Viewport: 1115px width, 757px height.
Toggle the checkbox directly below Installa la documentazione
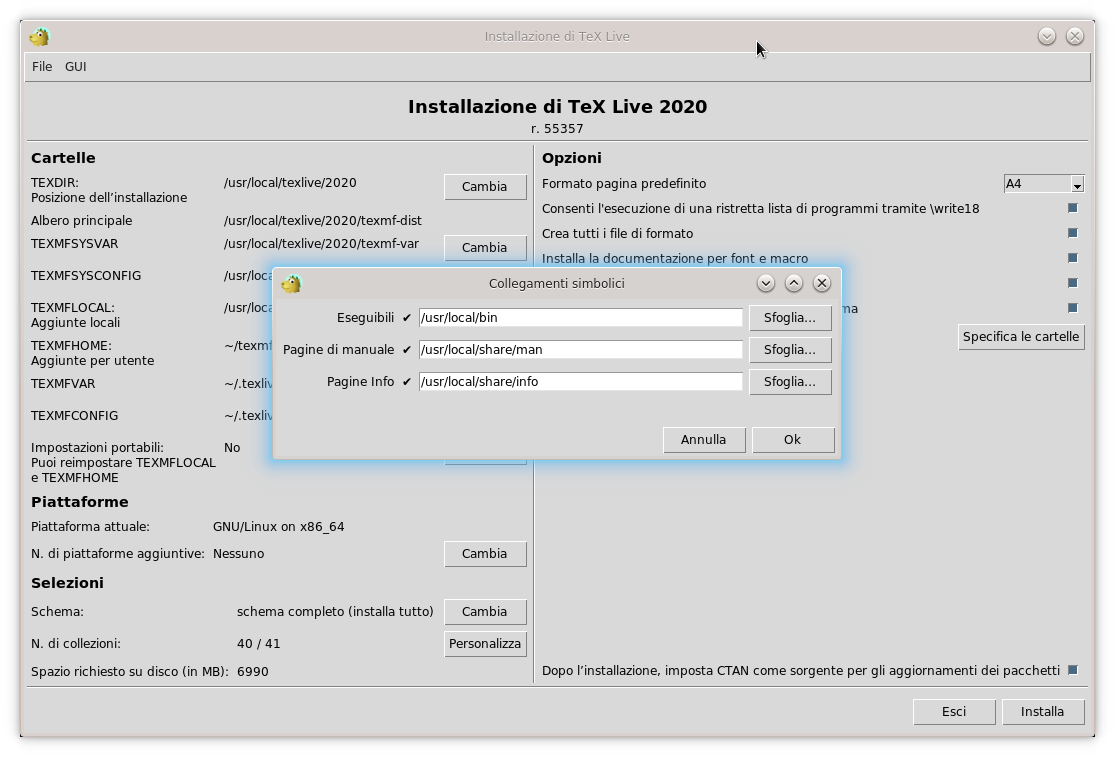[x=1073, y=283]
